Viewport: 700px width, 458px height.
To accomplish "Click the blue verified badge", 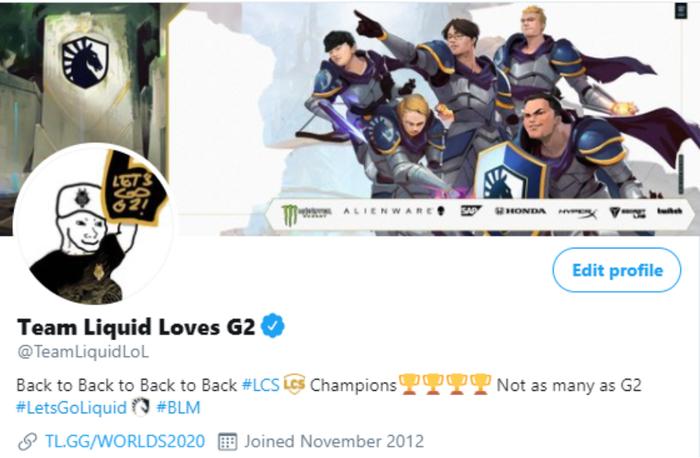I will pyautogui.click(x=272, y=326).
